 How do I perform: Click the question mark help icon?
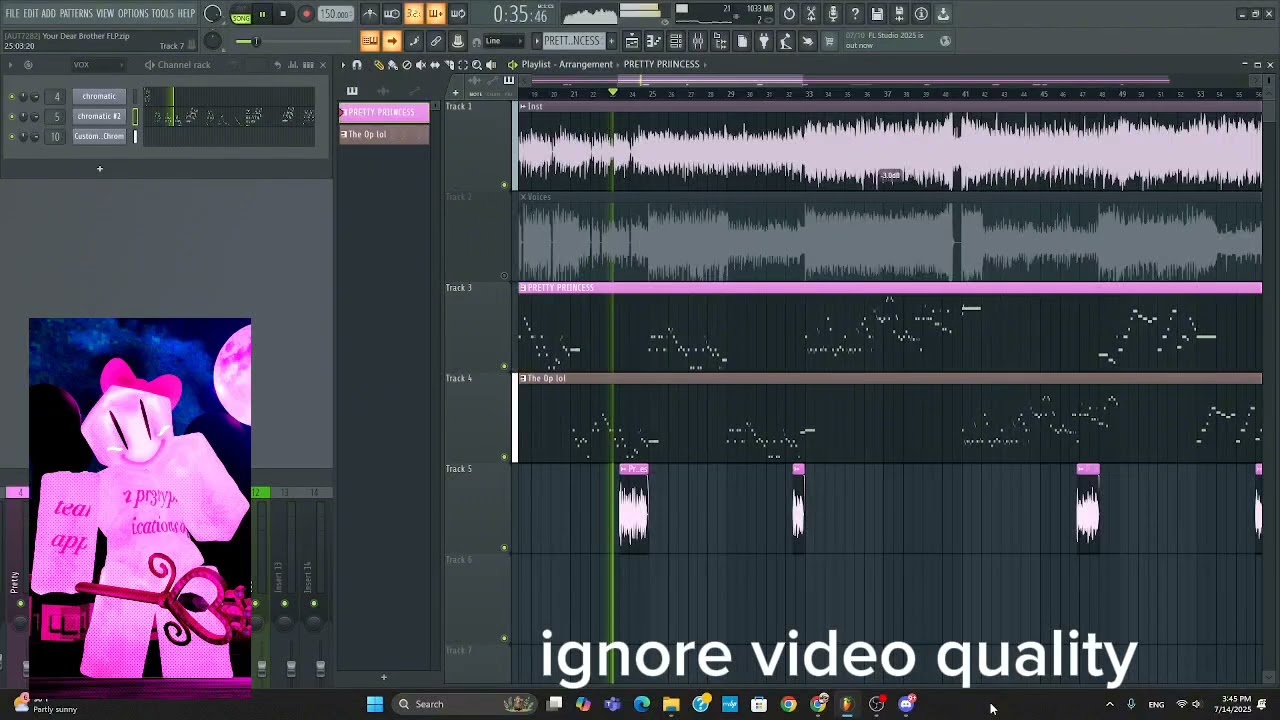(855, 14)
